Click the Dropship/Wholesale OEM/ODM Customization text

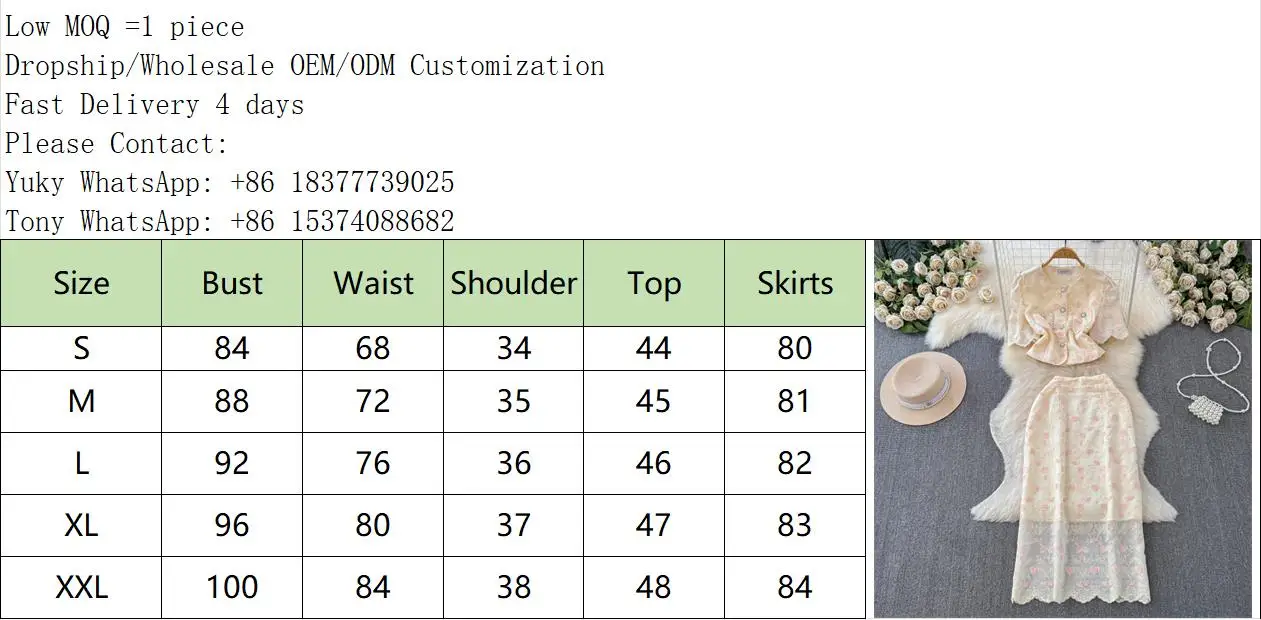coord(305,66)
